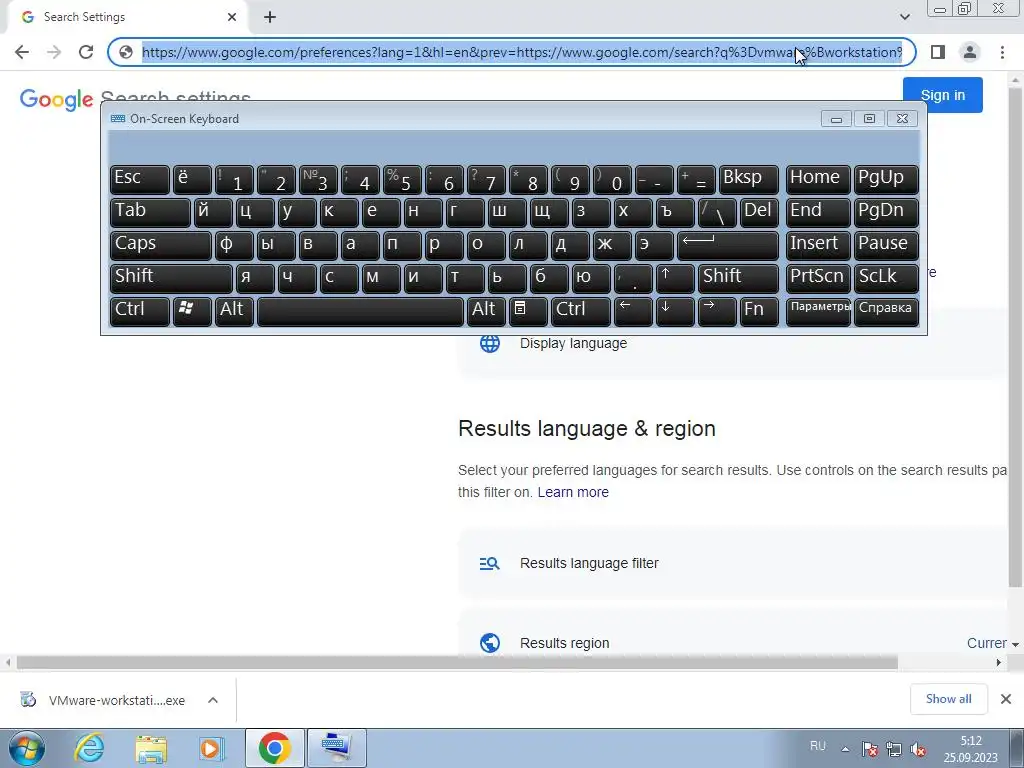1024x768 pixels.
Task: Click the down arrow key on keyboard
Action: (x=675, y=312)
